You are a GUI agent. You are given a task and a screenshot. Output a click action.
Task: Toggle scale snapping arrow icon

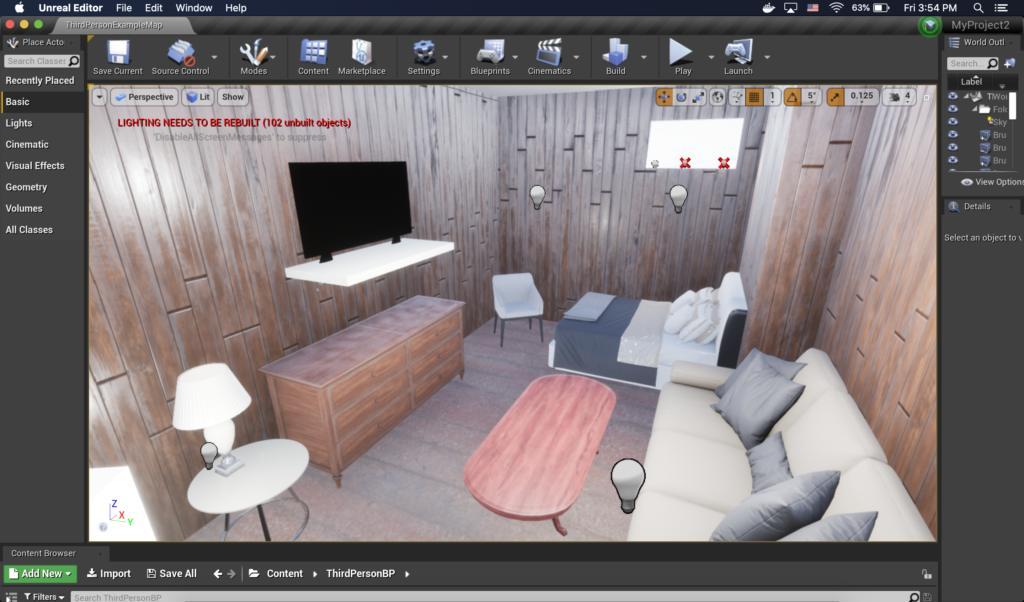[x=835, y=97]
